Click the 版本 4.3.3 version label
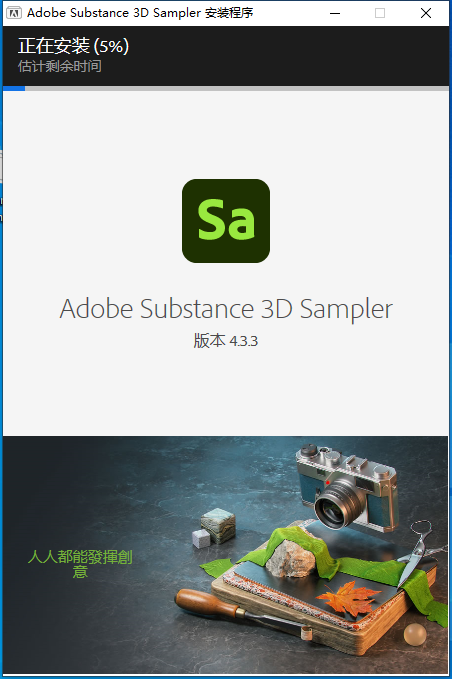The image size is (452, 679). tap(226, 341)
